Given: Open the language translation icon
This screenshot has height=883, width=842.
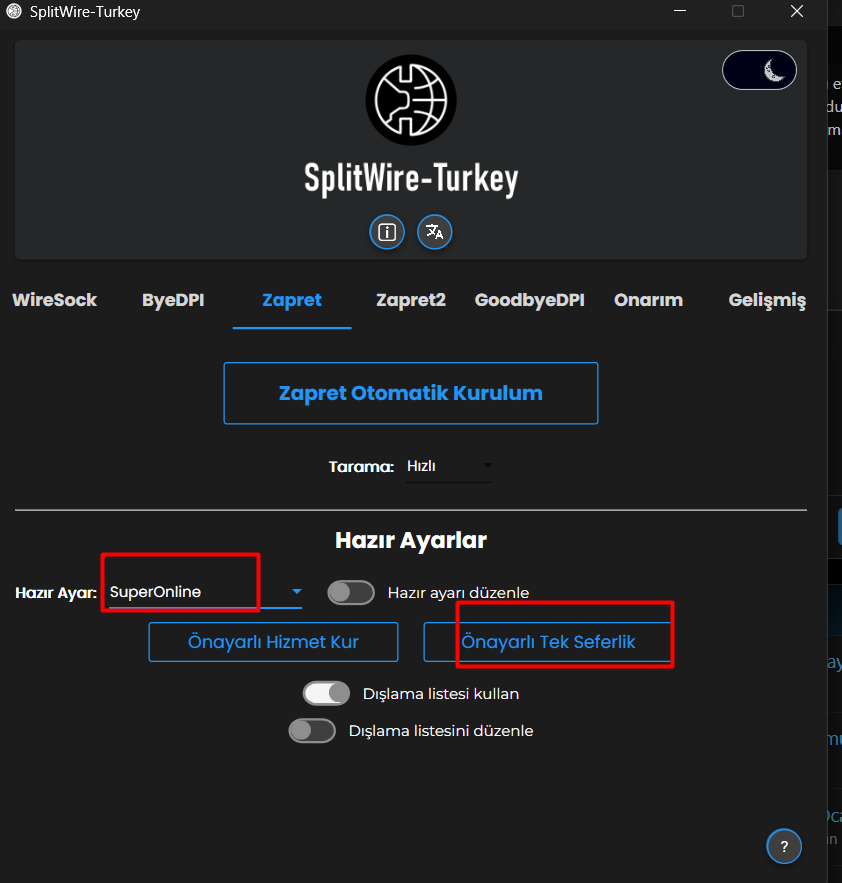Looking at the screenshot, I should click(434, 232).
